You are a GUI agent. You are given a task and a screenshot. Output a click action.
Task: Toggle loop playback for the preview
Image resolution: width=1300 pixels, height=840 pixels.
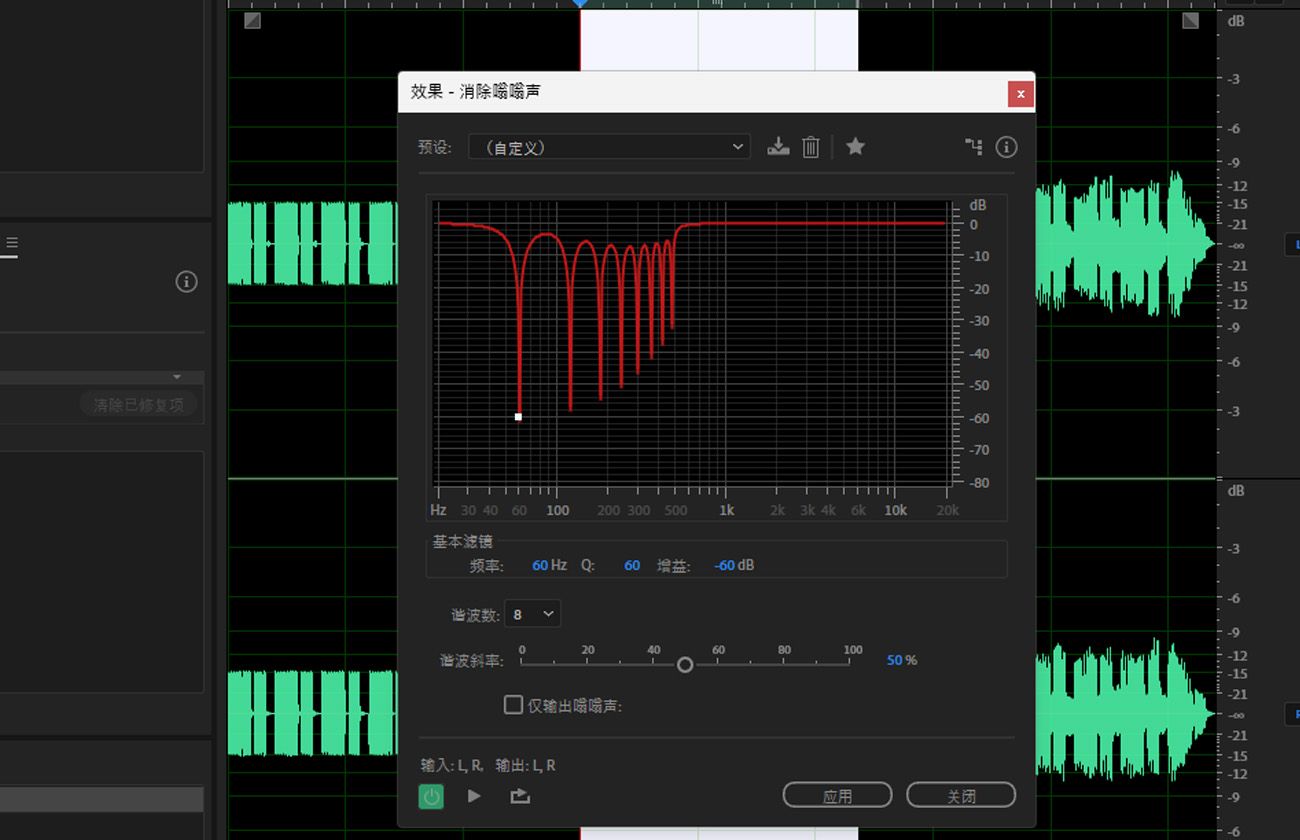520,796
